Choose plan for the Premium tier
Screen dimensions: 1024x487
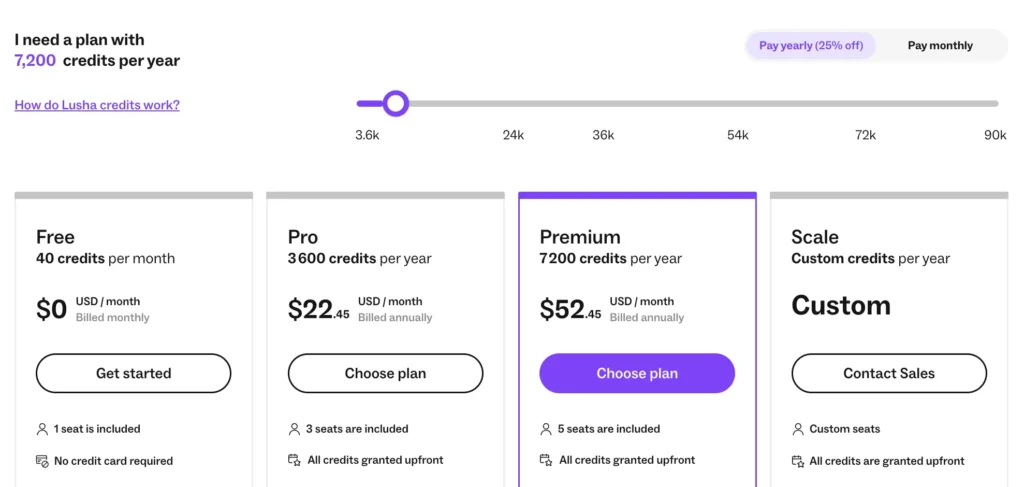(637, 373)
